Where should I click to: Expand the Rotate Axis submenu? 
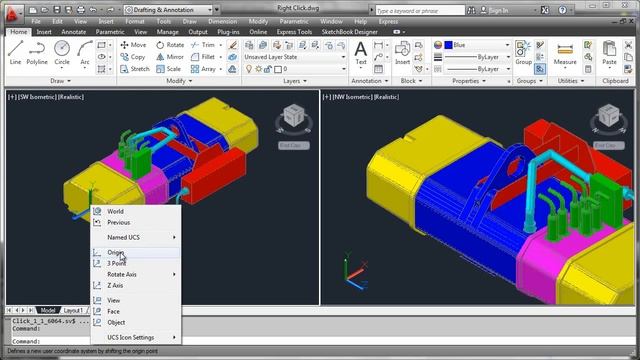click(136, 274)
